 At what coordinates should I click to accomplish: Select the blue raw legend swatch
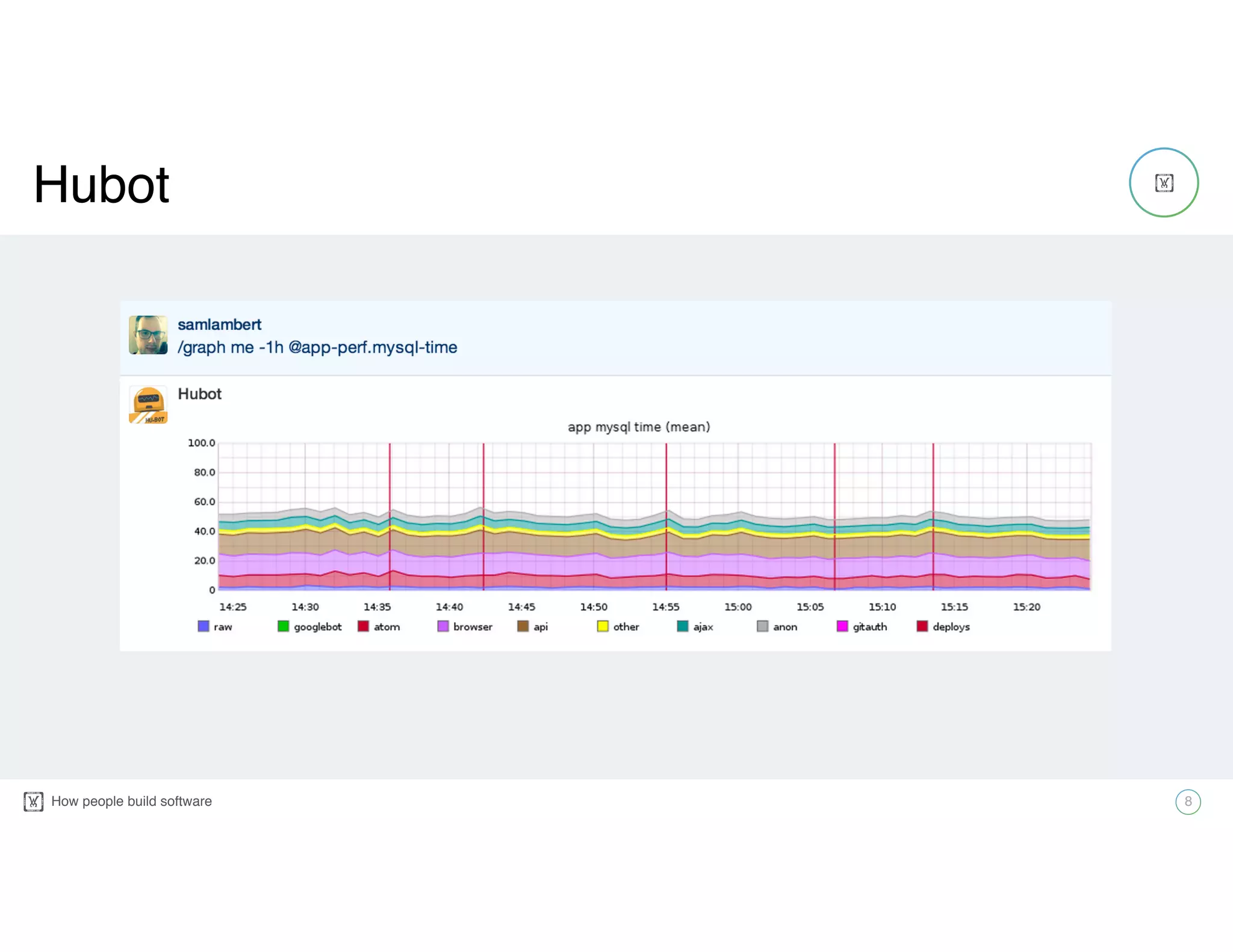click(x=203, y=626)
